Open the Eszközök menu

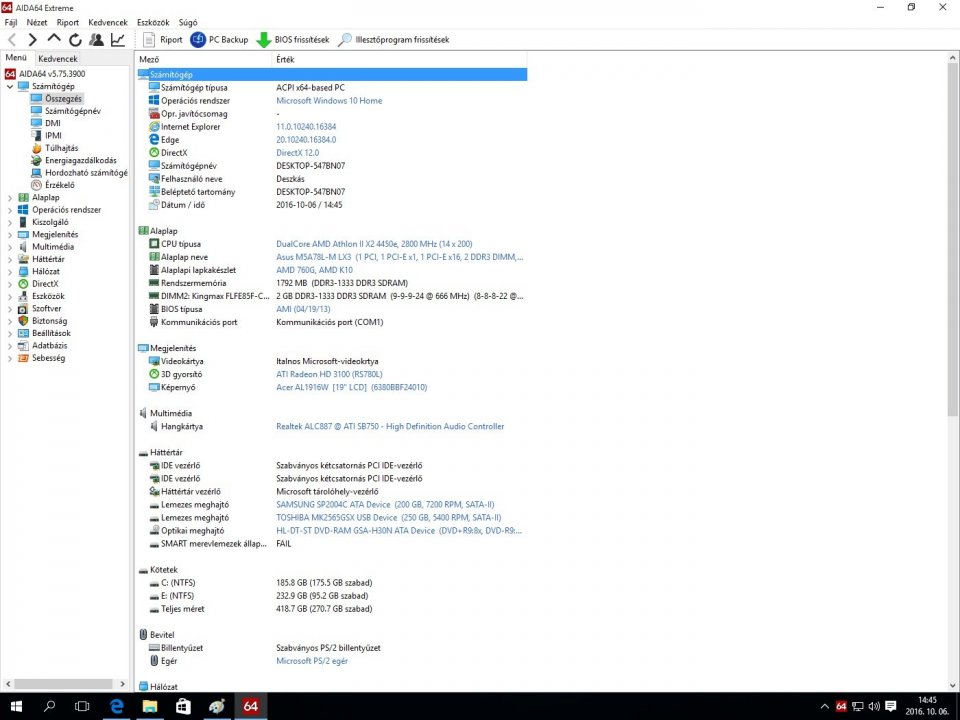pyautogui.click(x=153, y=22)
